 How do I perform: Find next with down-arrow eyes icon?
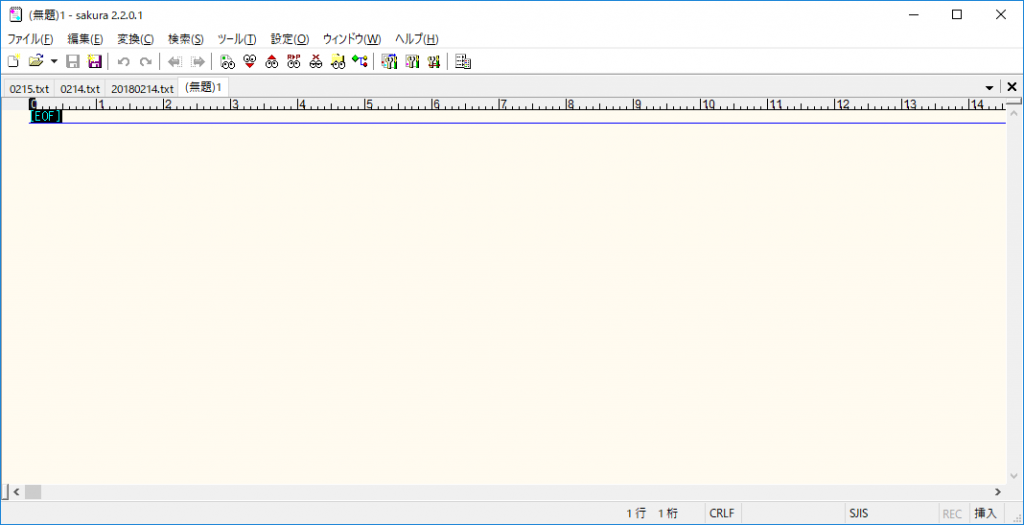coord(249,62)
